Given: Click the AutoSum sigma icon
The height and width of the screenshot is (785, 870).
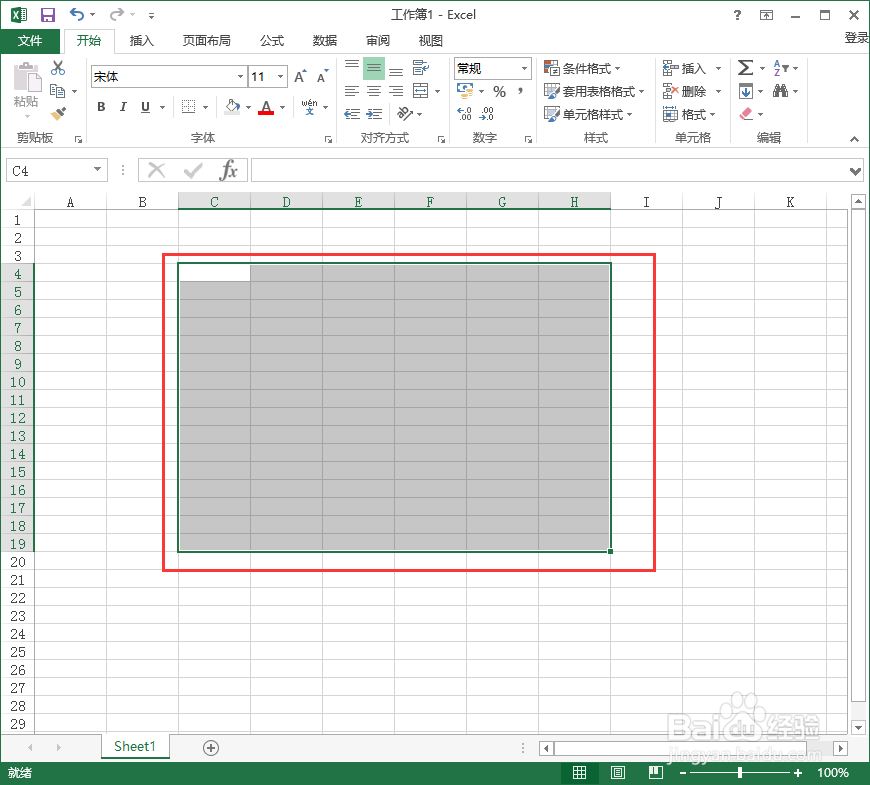Looking at the screenshot, I should [x=746, y=68].
